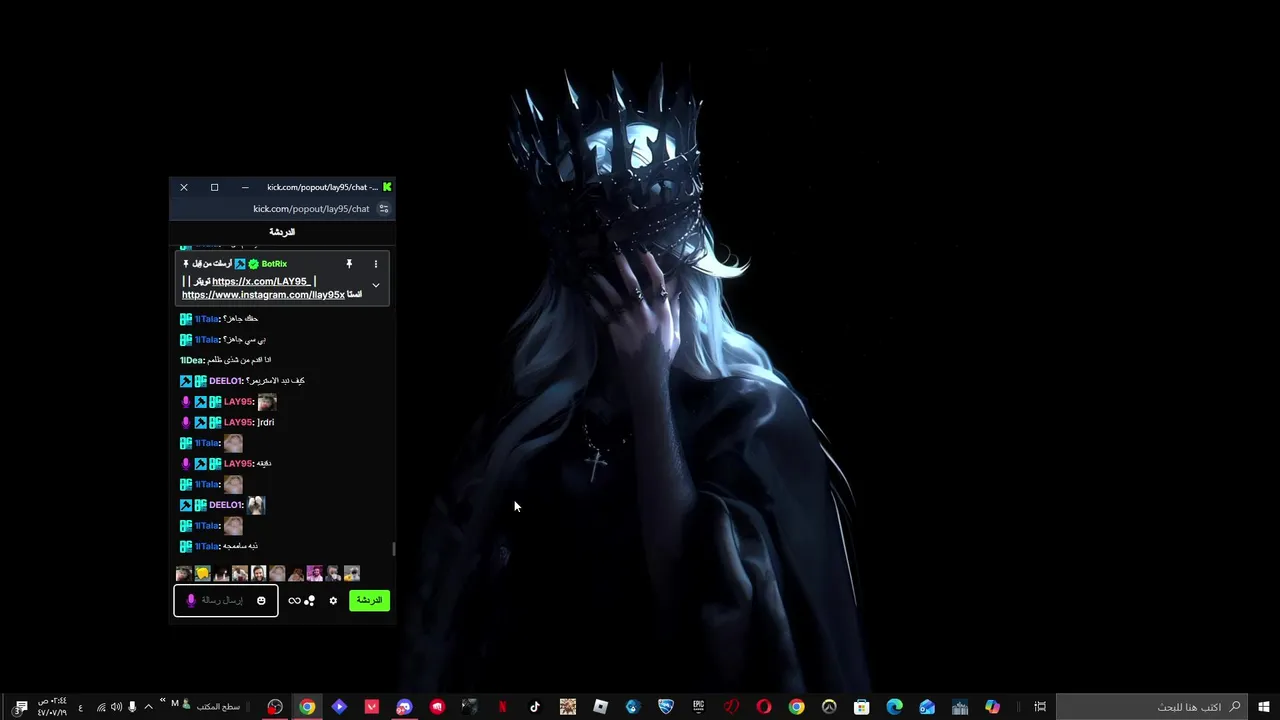Click the chat panel header title
1280x720 pixels.
282,232
